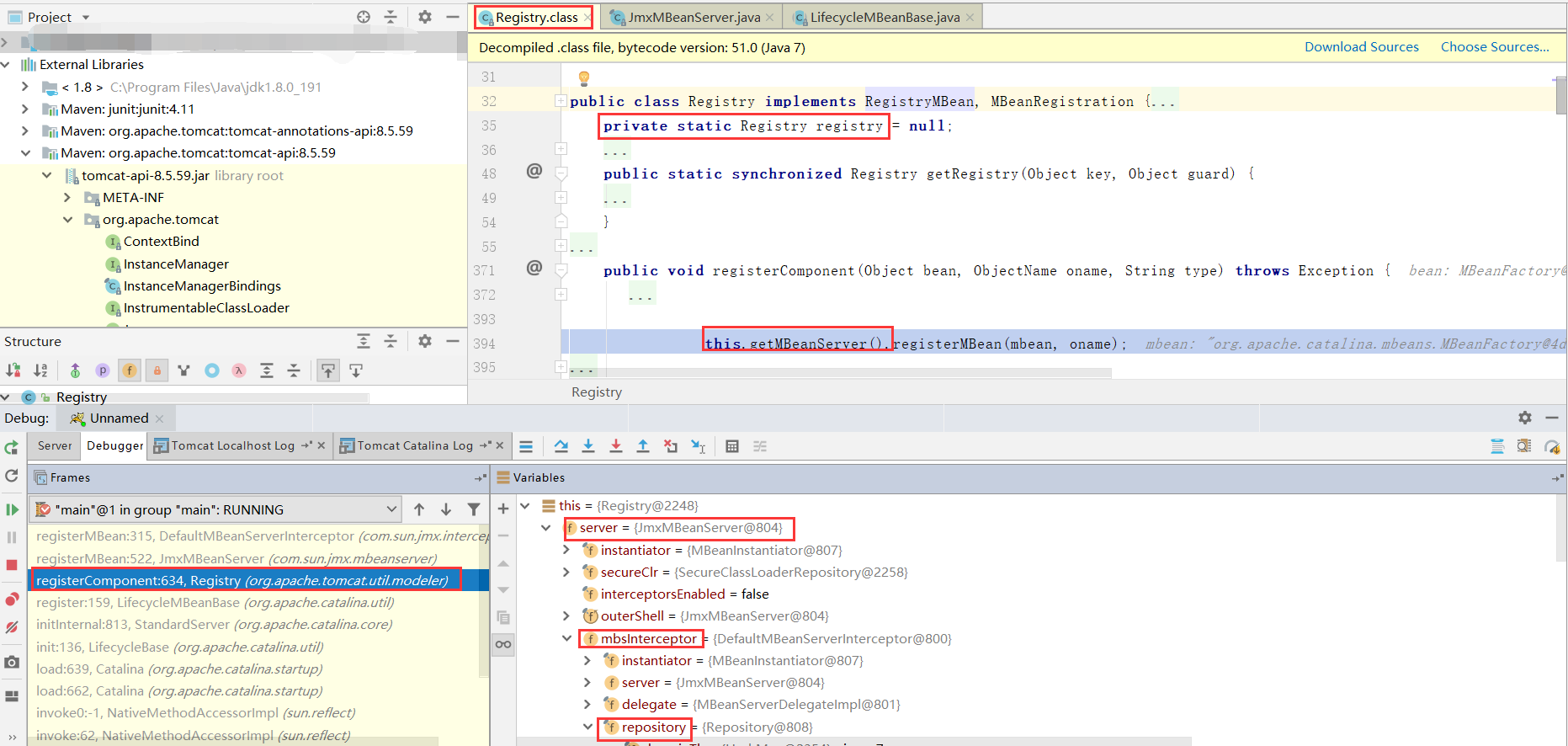Open the Evaluate Expression calculator icon
This screenshot has height=746, width=1568.
click(731, 446)
